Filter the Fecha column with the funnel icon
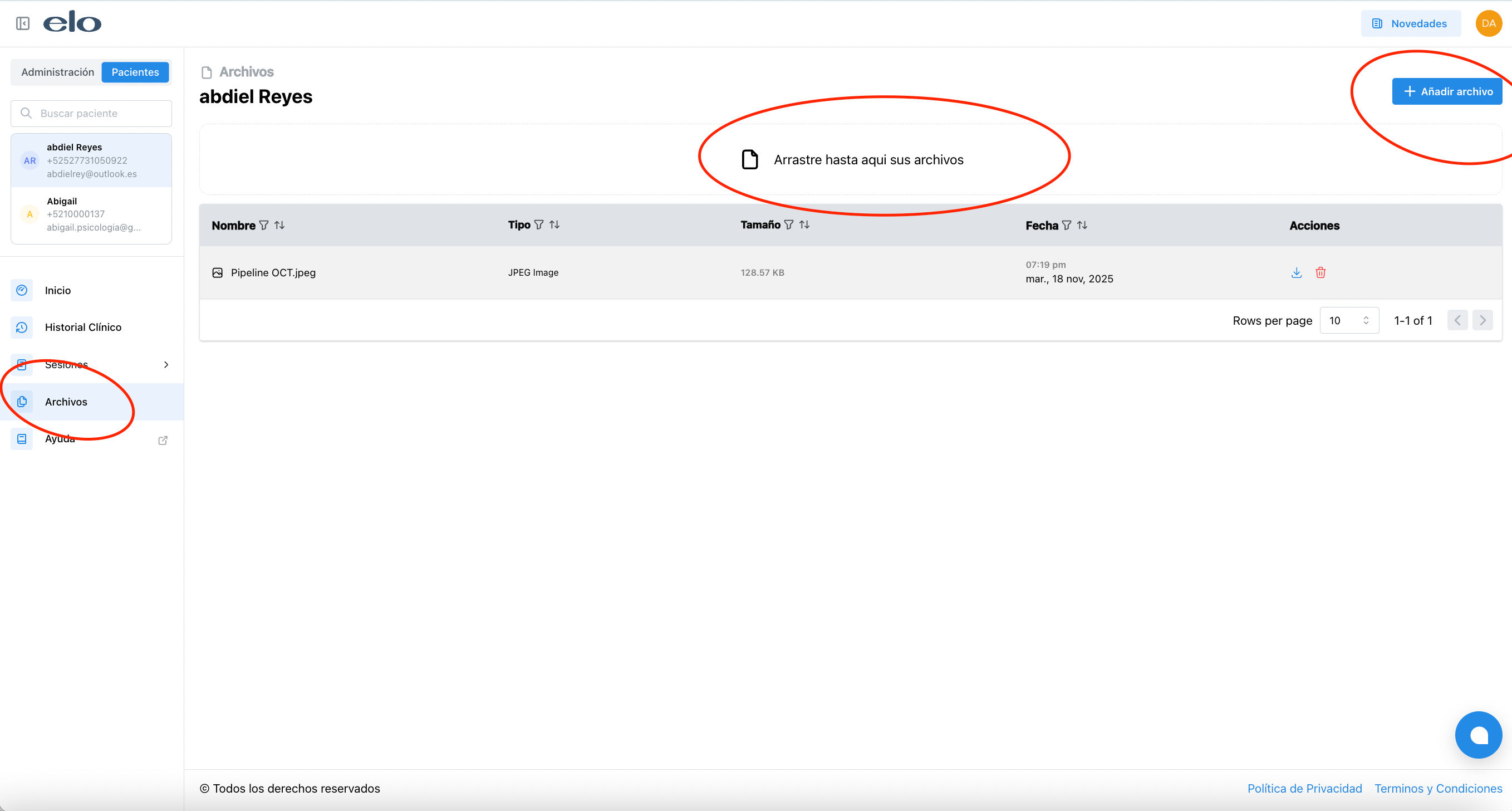This screenshot has height=811, width=1512. [x=1067, y=226]
